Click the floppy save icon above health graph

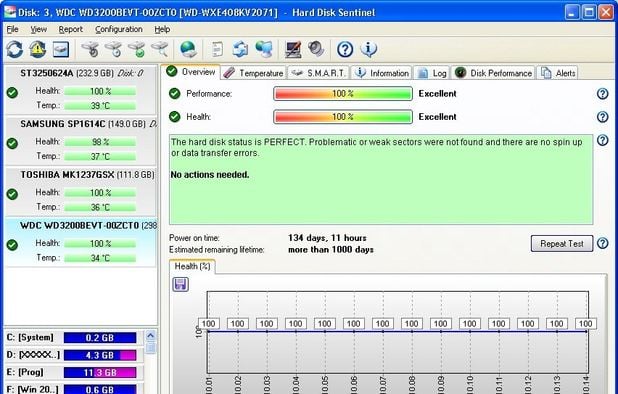(x=181, y=284)
